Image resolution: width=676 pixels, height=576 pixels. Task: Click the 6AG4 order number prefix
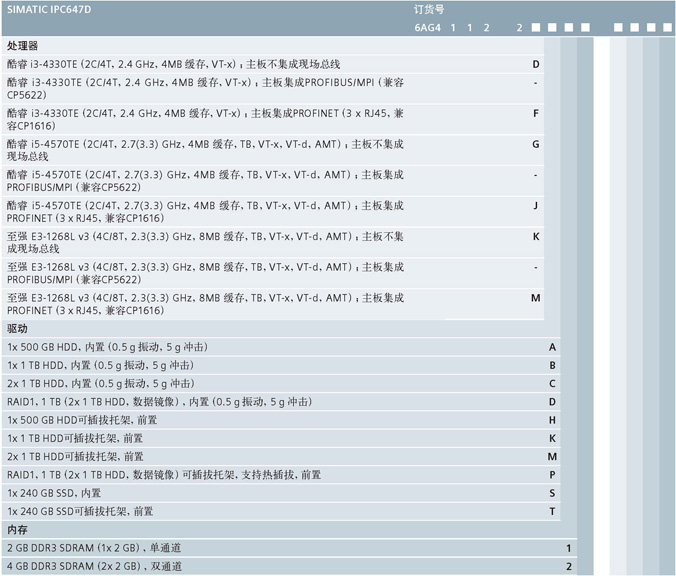coord(426,27)
